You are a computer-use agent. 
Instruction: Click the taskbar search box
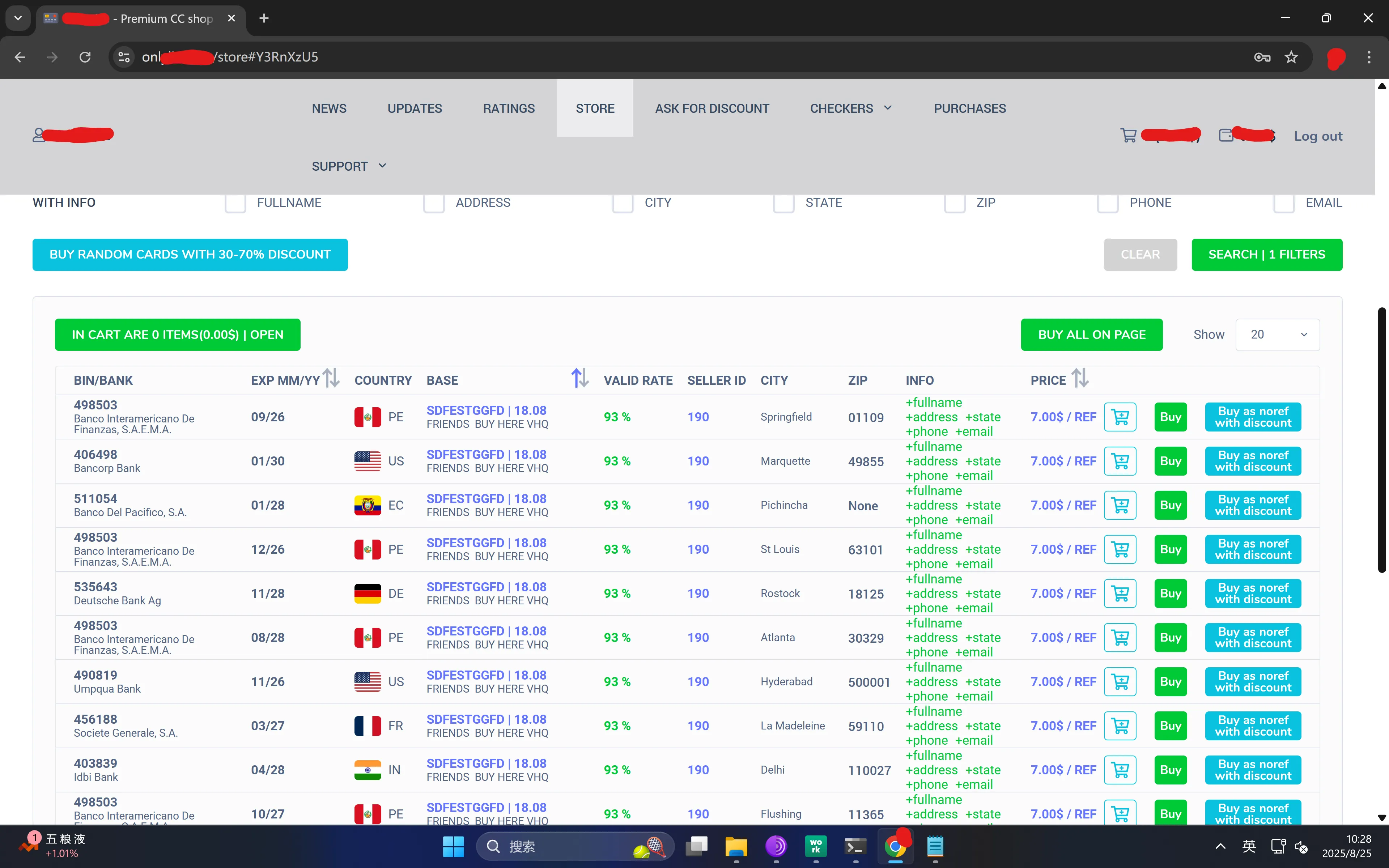(x=575, y=846)
